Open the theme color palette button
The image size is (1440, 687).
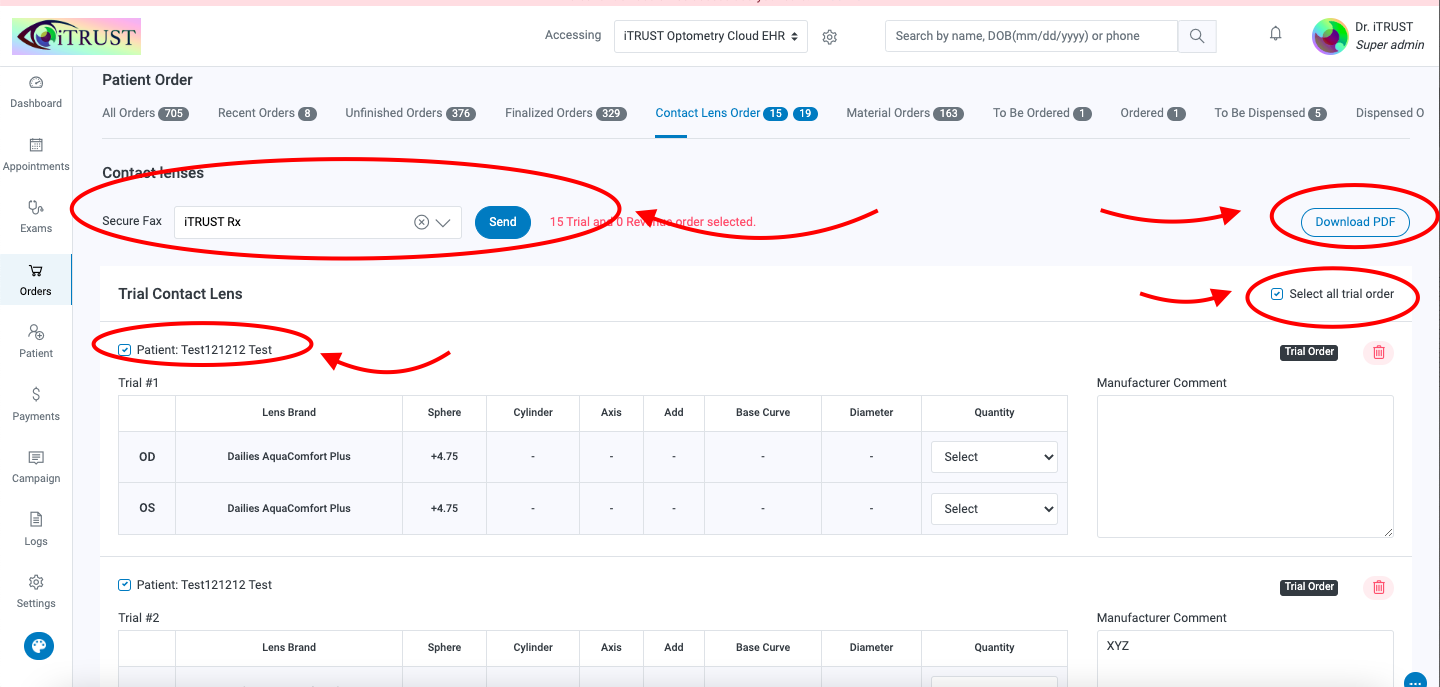(39, 646)
